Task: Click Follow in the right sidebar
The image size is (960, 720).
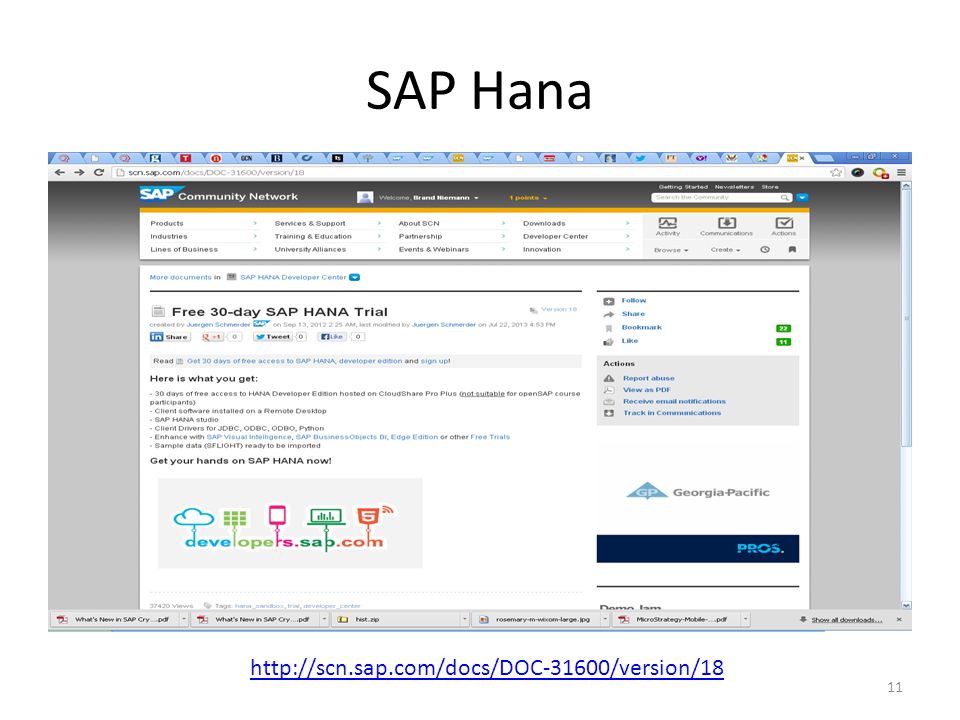Action: (634, 301)
